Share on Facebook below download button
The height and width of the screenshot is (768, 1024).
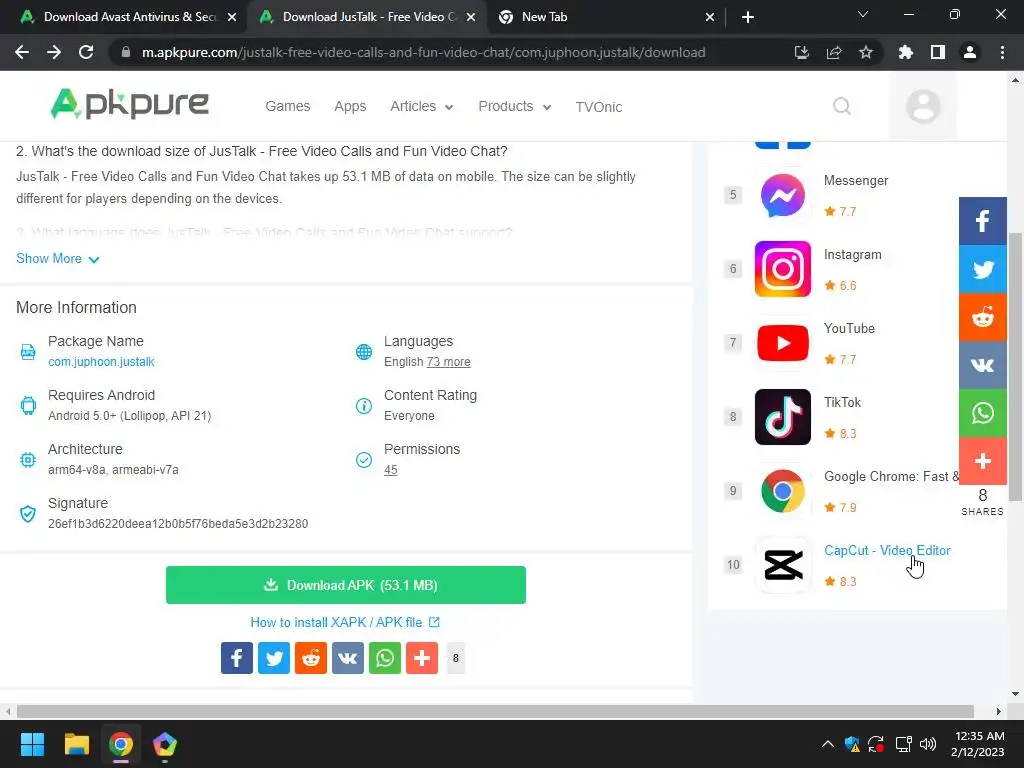point(236,658)
